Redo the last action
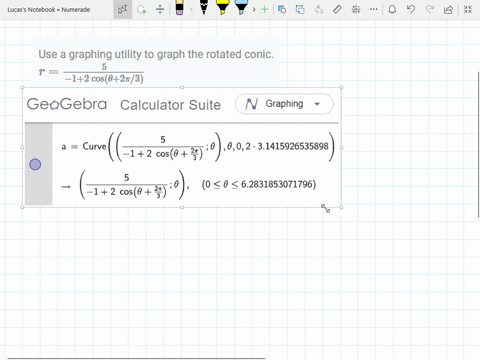The height and width of the screenshot is (360, 480). 430,9
